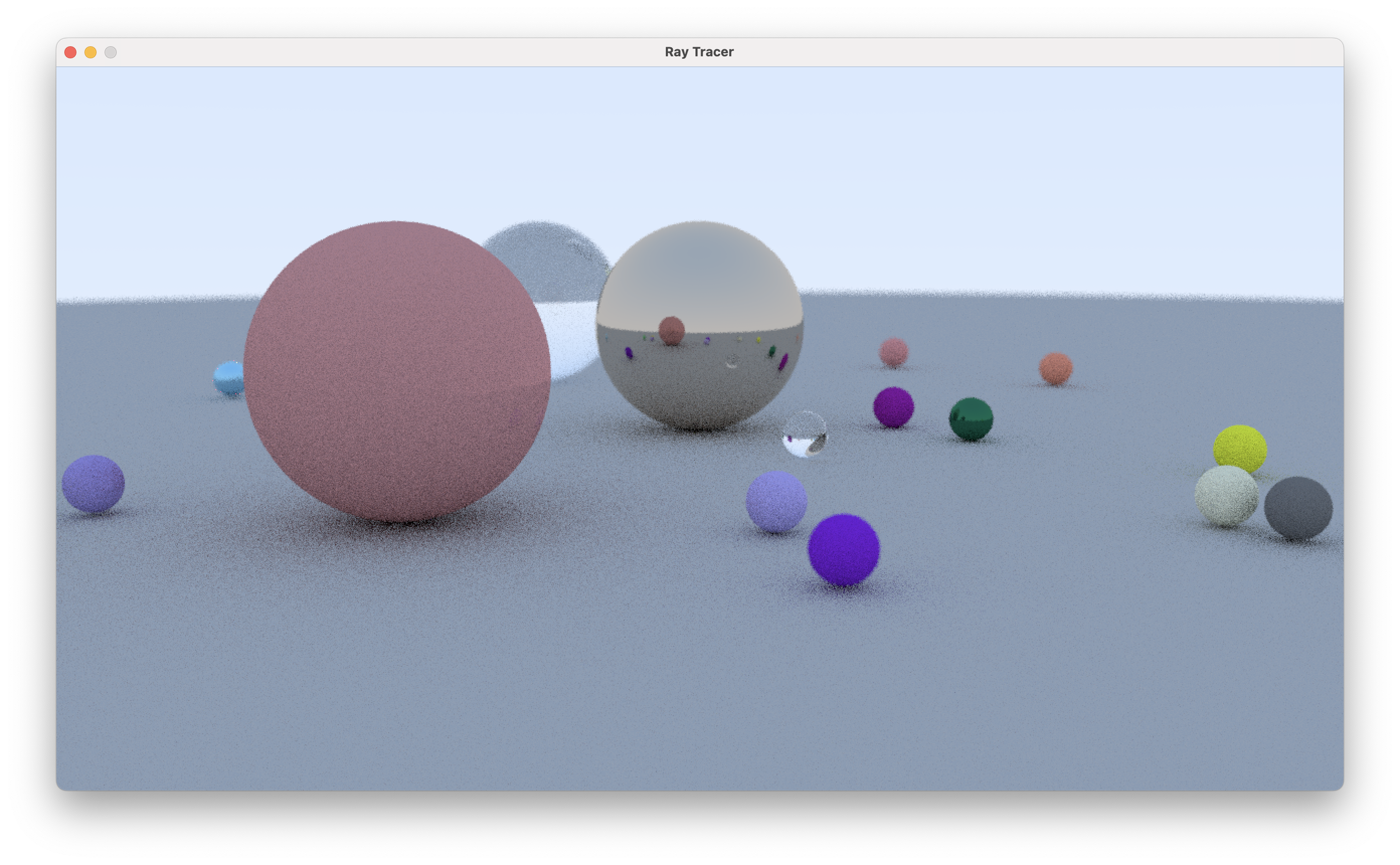Image resolution: width=1400 pixels, height=865 pixels.
Task: Click the yellow minimize window button
Action: [91, 53]
